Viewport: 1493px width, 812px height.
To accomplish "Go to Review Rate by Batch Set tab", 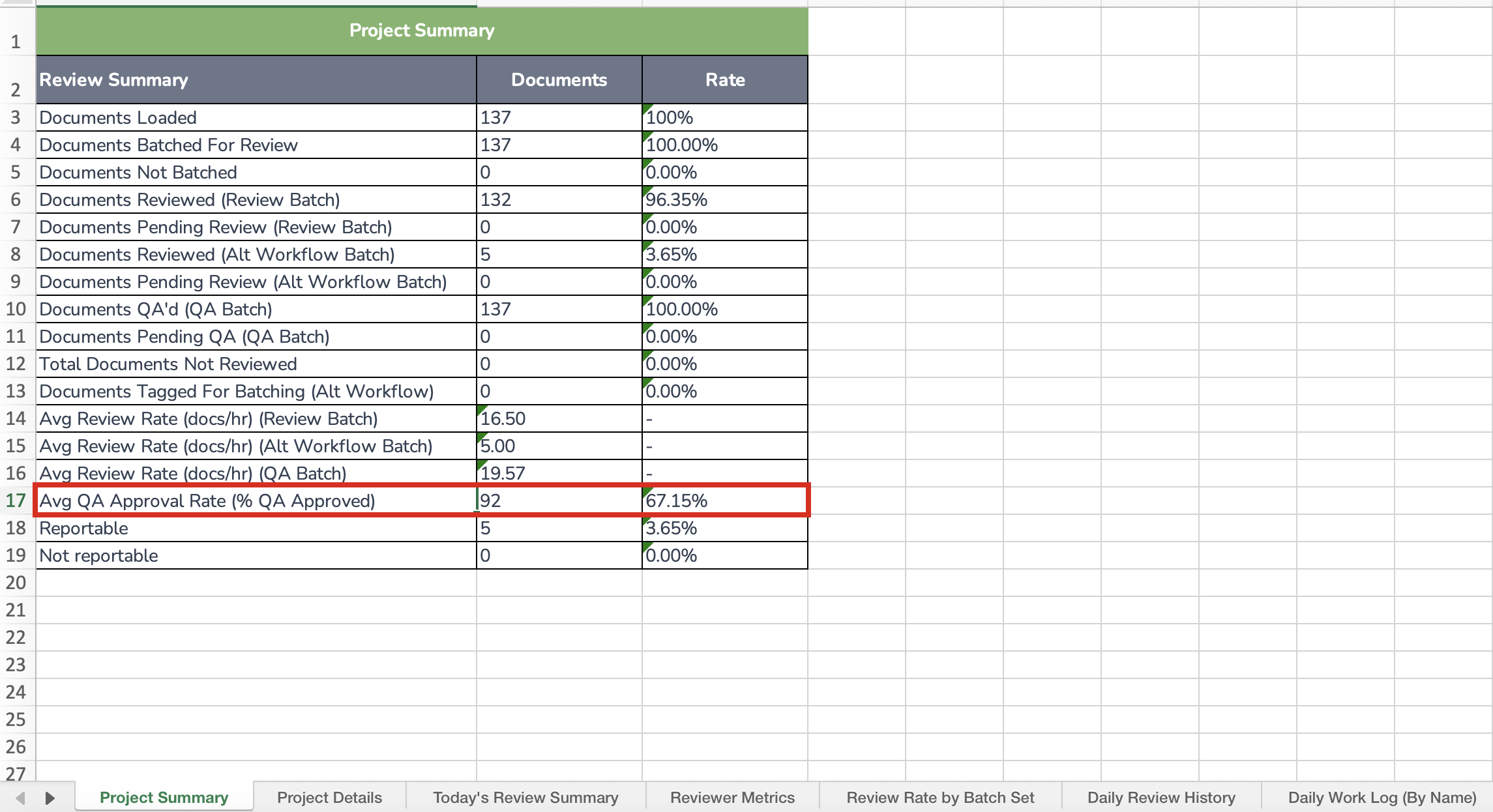I will click(x=940, y=797).
